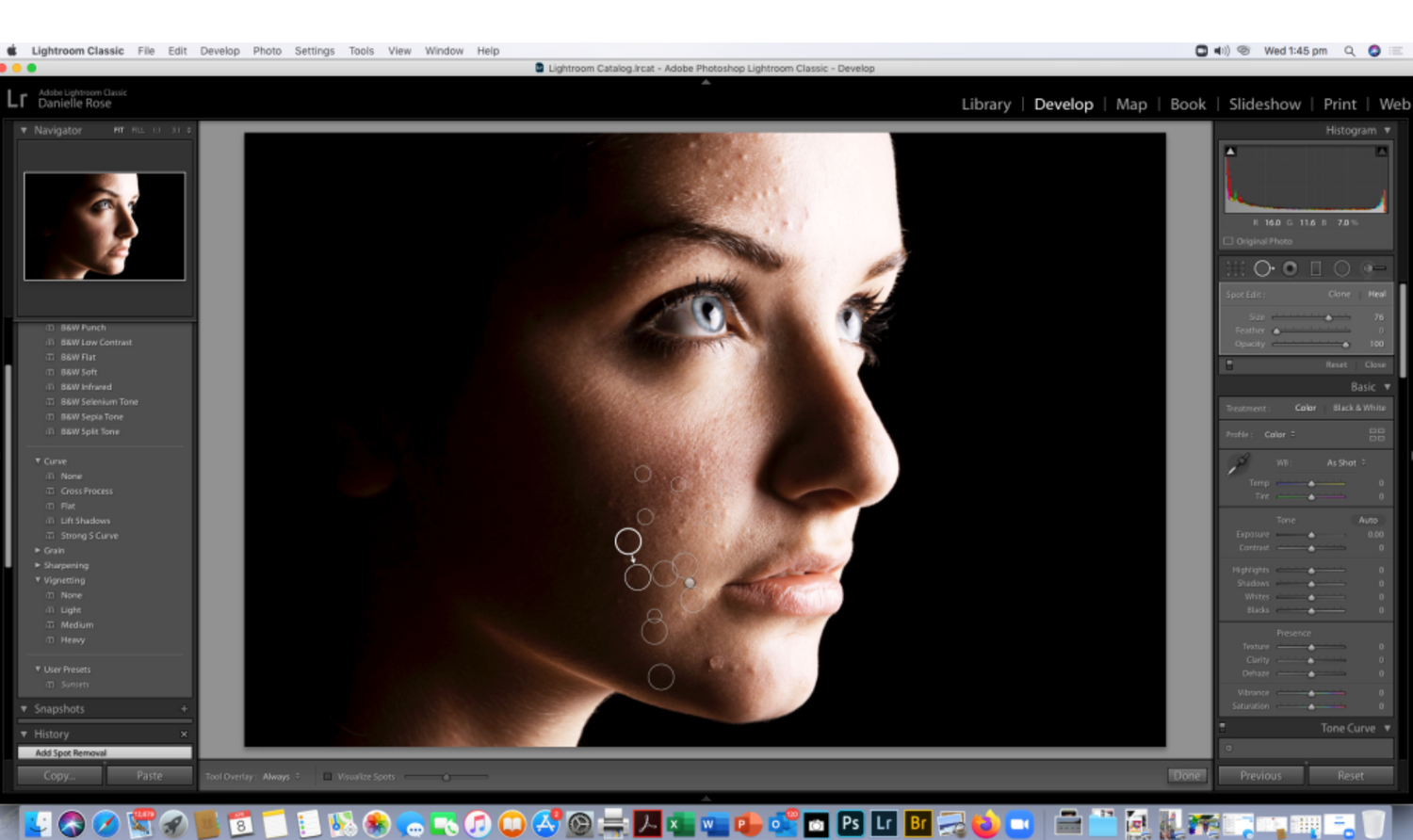The width and height of the screenshot is (1413, 840).
Task: Click the spot removal source pin dot
Action: coord(690,583)
